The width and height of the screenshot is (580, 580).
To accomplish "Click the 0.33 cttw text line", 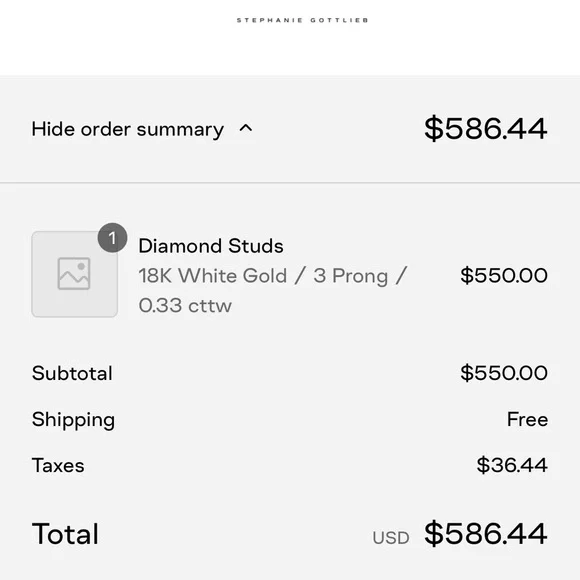I will (x=185, y=306).
